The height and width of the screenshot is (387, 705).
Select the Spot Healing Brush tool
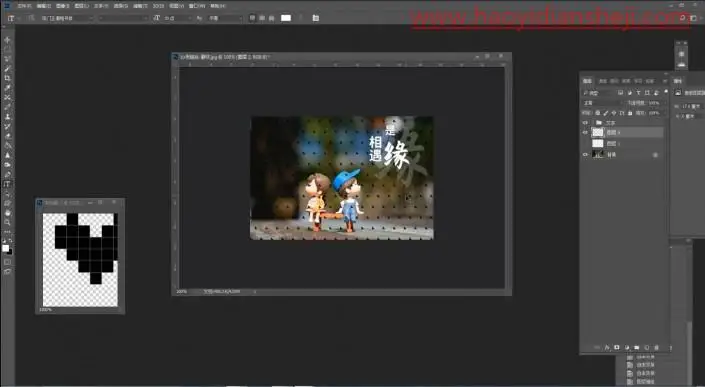[x=7, y=97]
